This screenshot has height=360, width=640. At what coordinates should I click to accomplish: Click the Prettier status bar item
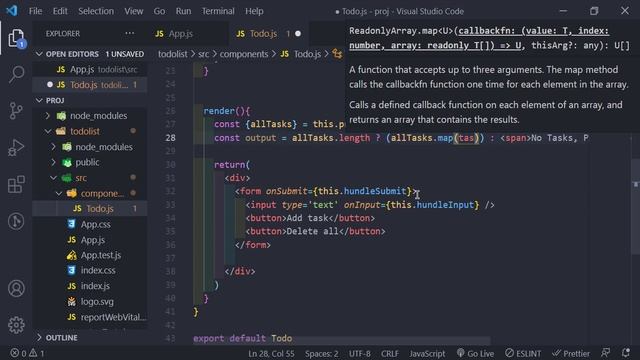click(x=571, y=353)
